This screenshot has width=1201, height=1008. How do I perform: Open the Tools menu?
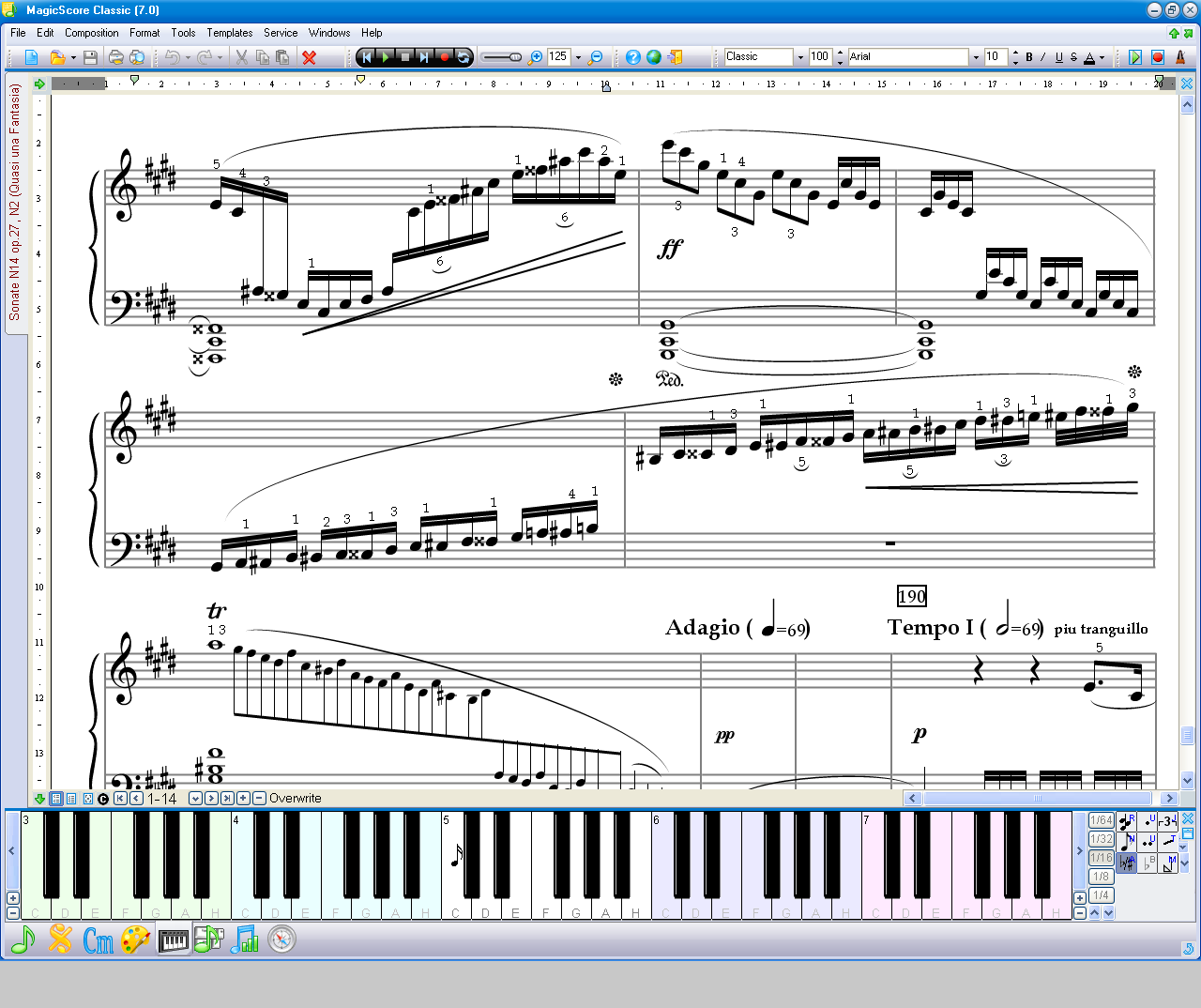click(183, 32)
